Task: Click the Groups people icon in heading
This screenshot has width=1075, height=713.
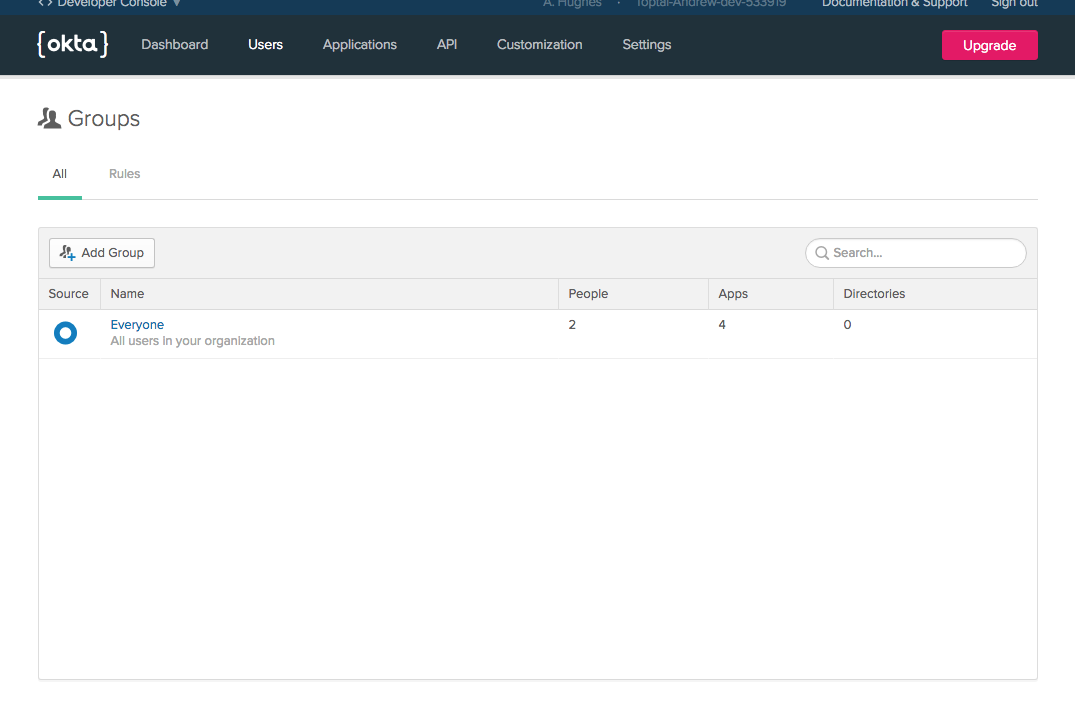Action: [x=49, y=119]
